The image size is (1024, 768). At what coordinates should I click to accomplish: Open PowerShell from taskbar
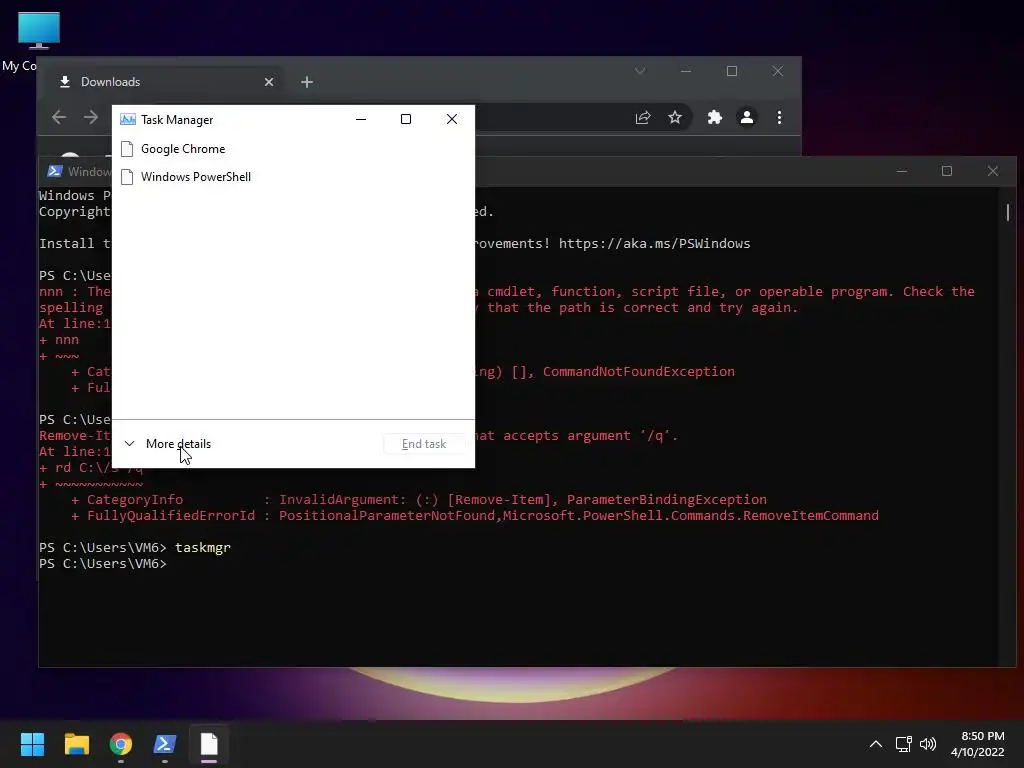pos(165,744)
